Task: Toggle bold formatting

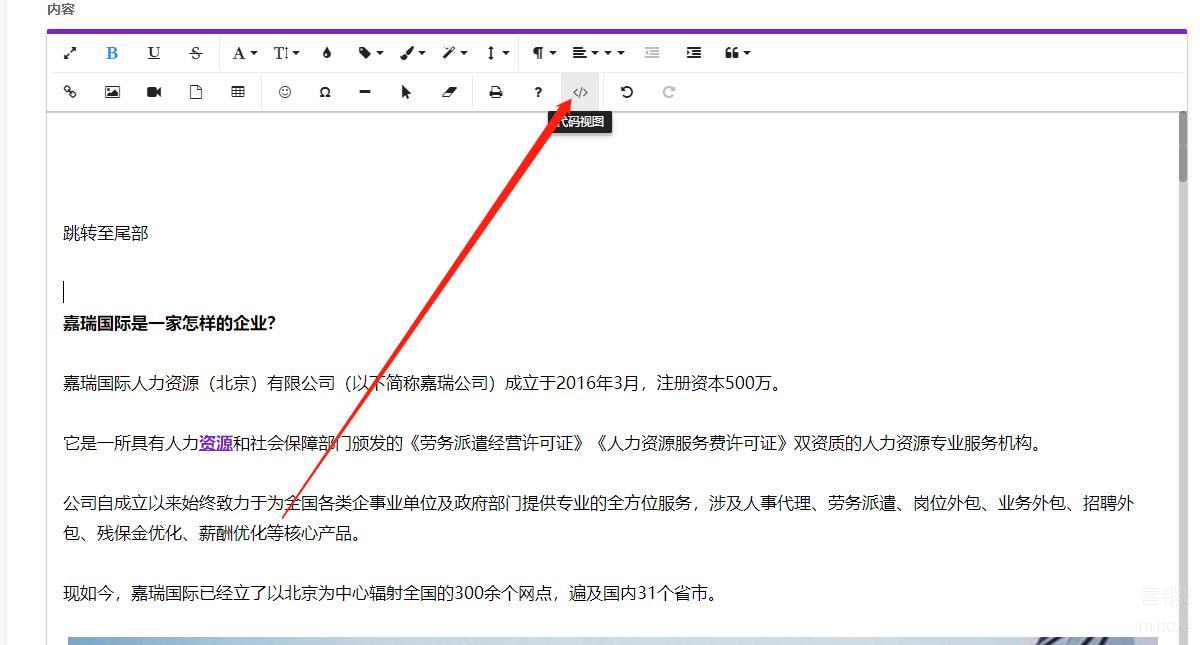Action: [112, 53]
